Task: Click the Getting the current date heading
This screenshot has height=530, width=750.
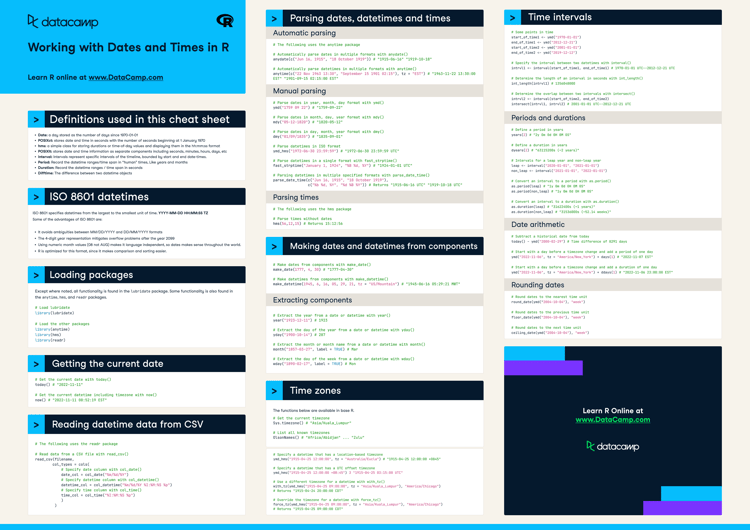Action: tap(108, 364)
